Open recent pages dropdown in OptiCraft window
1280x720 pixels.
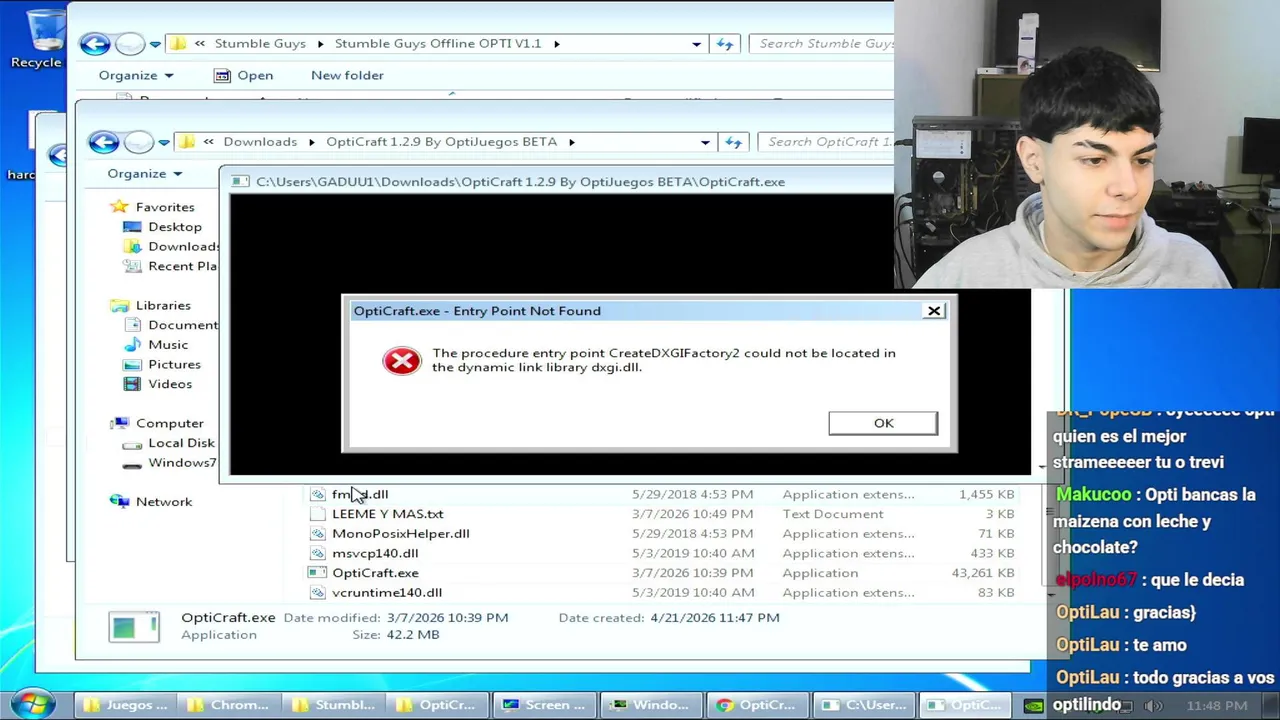(164, 142)
